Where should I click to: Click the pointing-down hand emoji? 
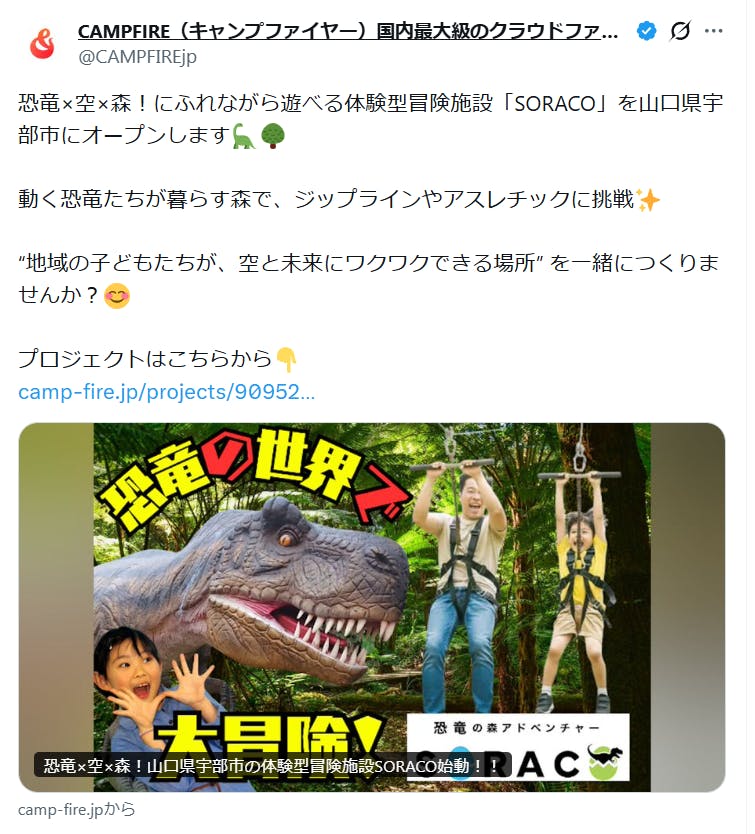(x=286, y=360)
